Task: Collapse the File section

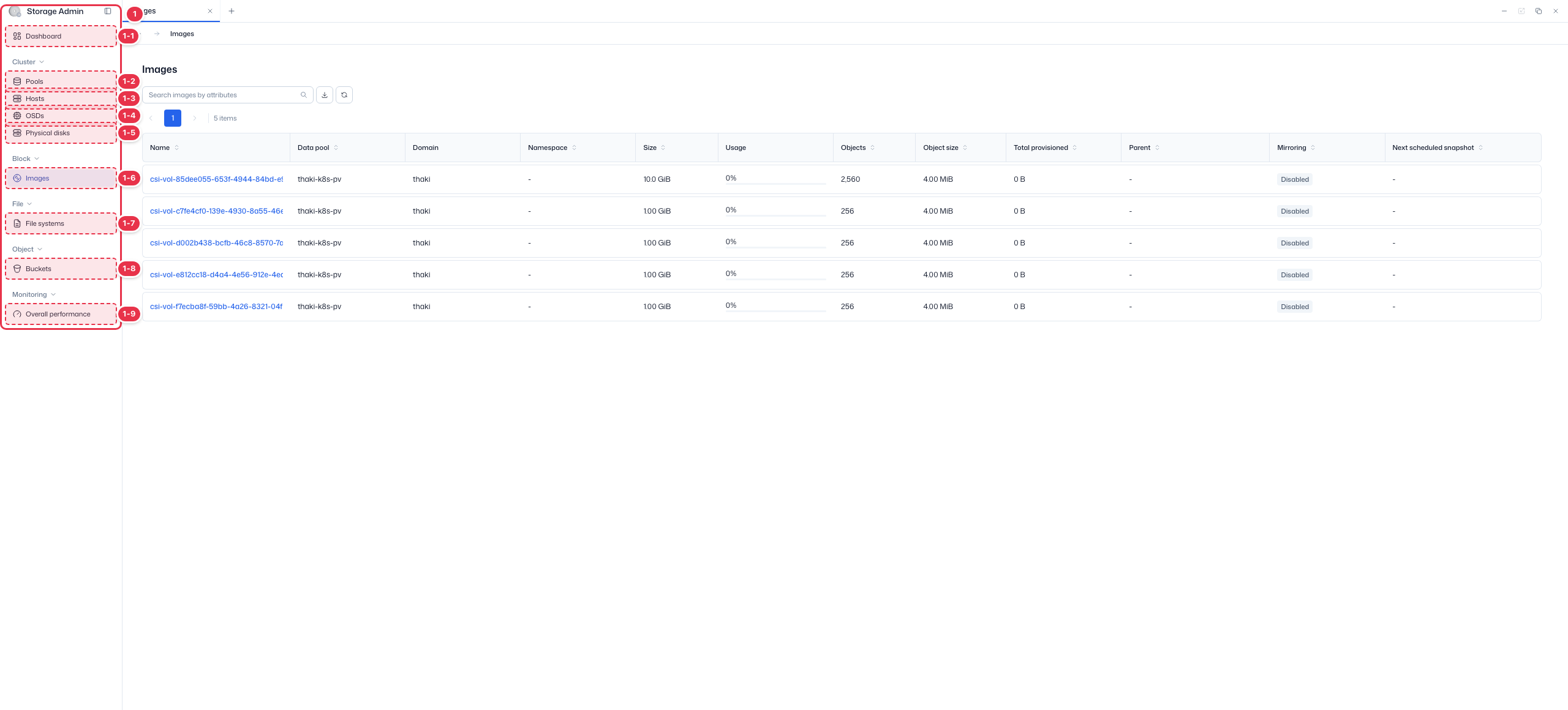Action: [22, 204]
